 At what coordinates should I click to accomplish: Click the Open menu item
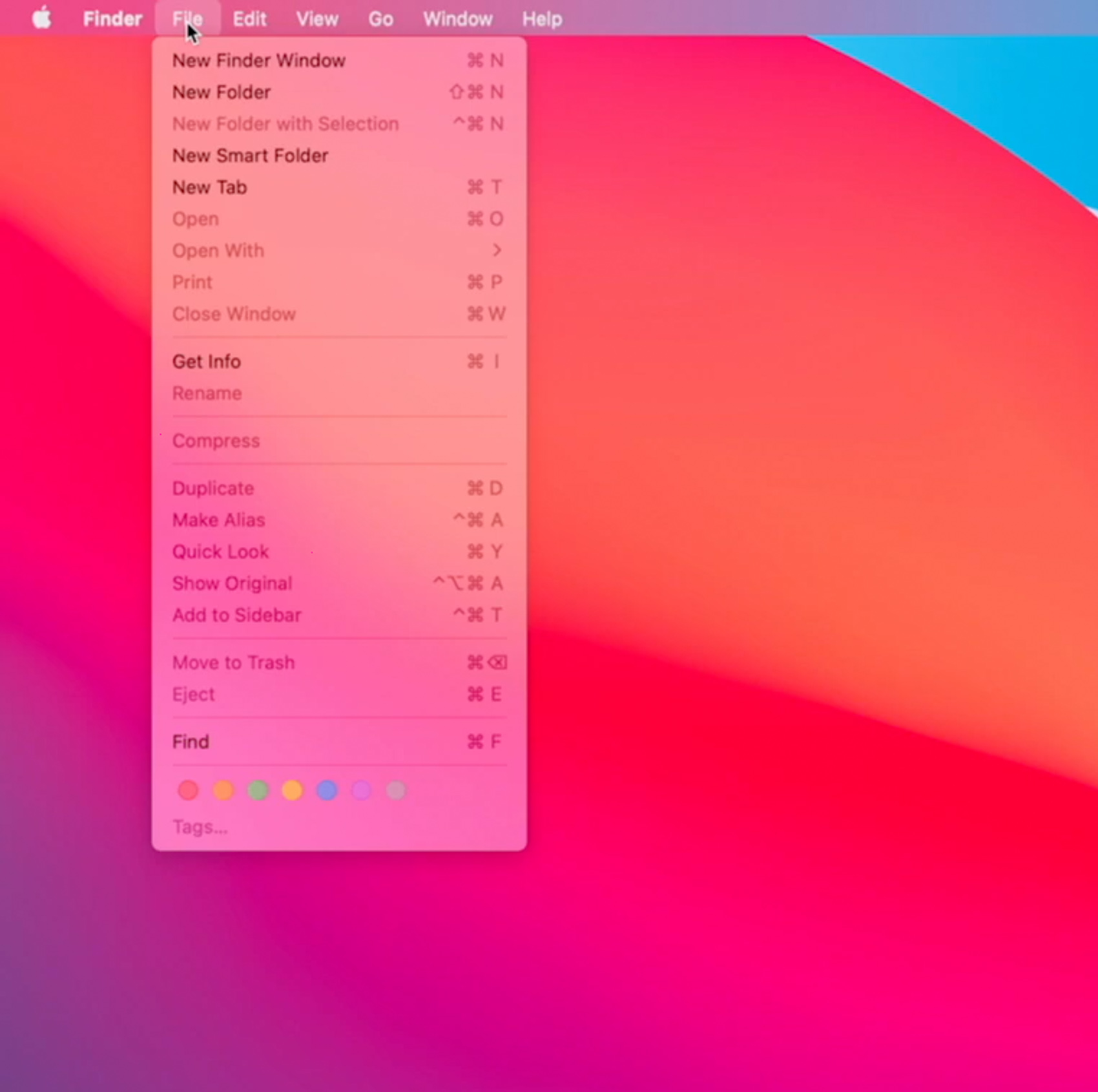339,218
